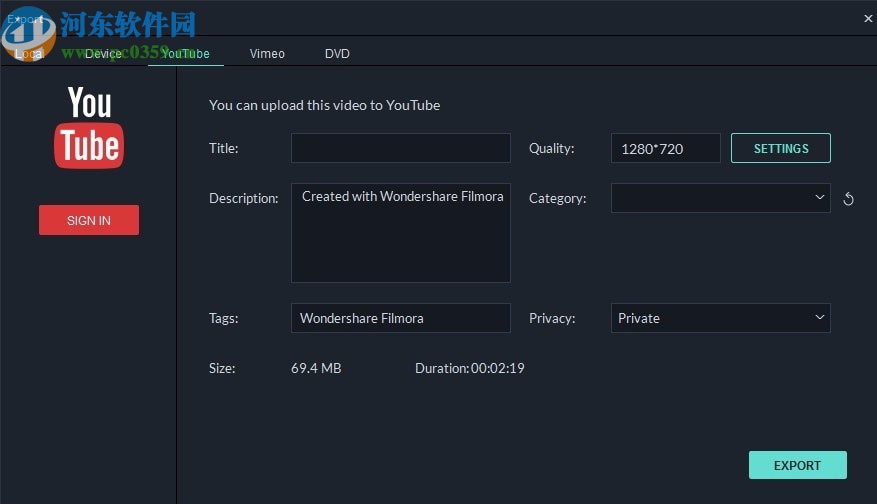Close the Export dialog window
The image size is (877, 504).
[868, 18]
